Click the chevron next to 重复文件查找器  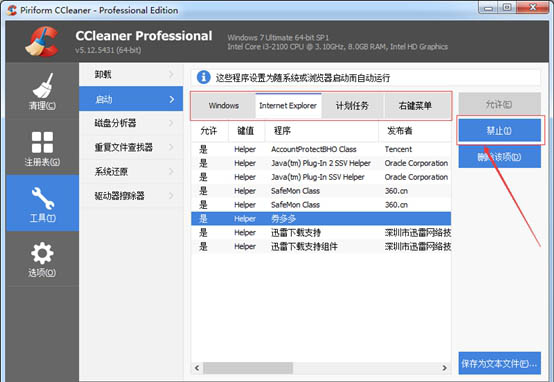pos(171,147)
